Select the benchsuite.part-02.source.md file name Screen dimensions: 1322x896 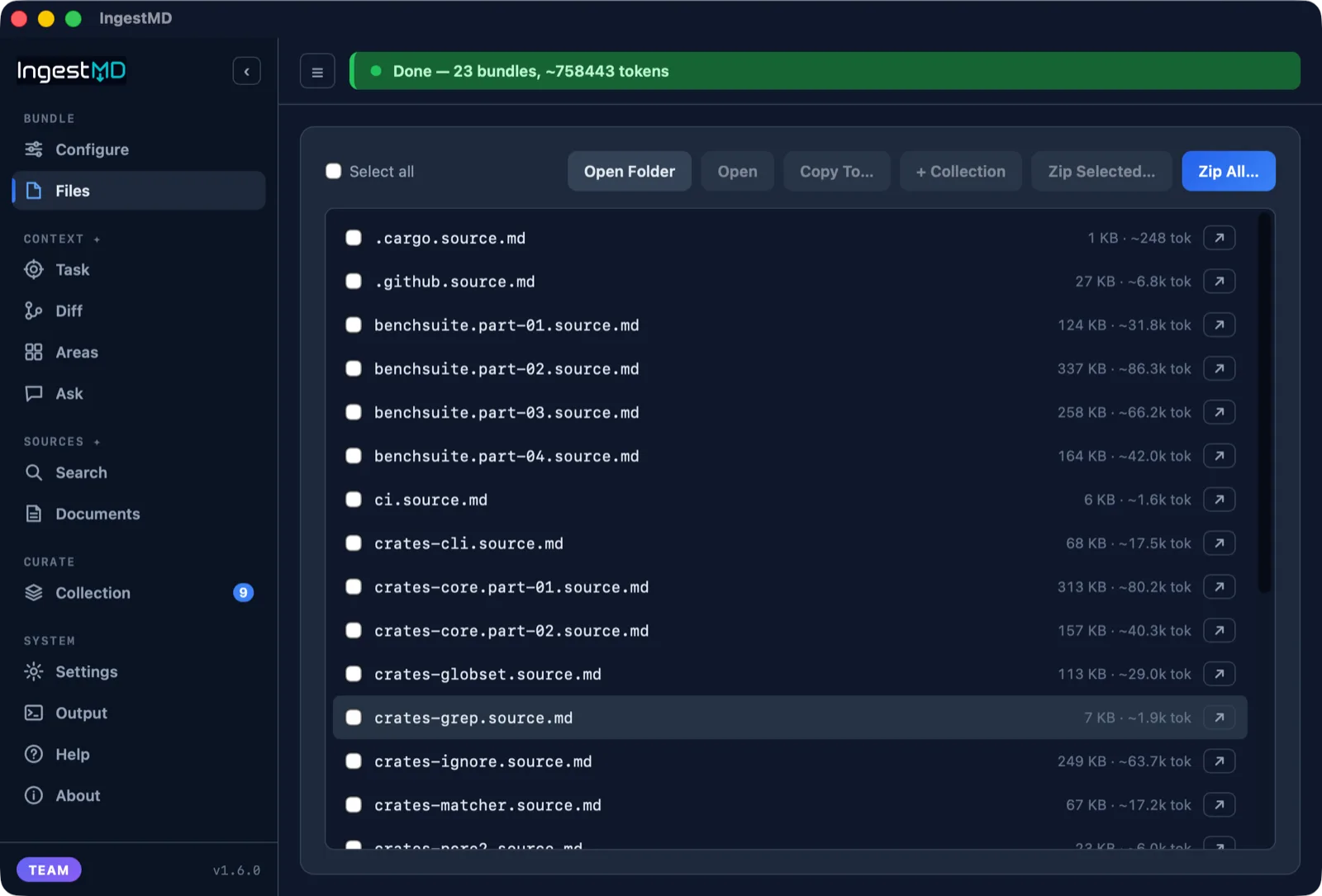(506, 368)
